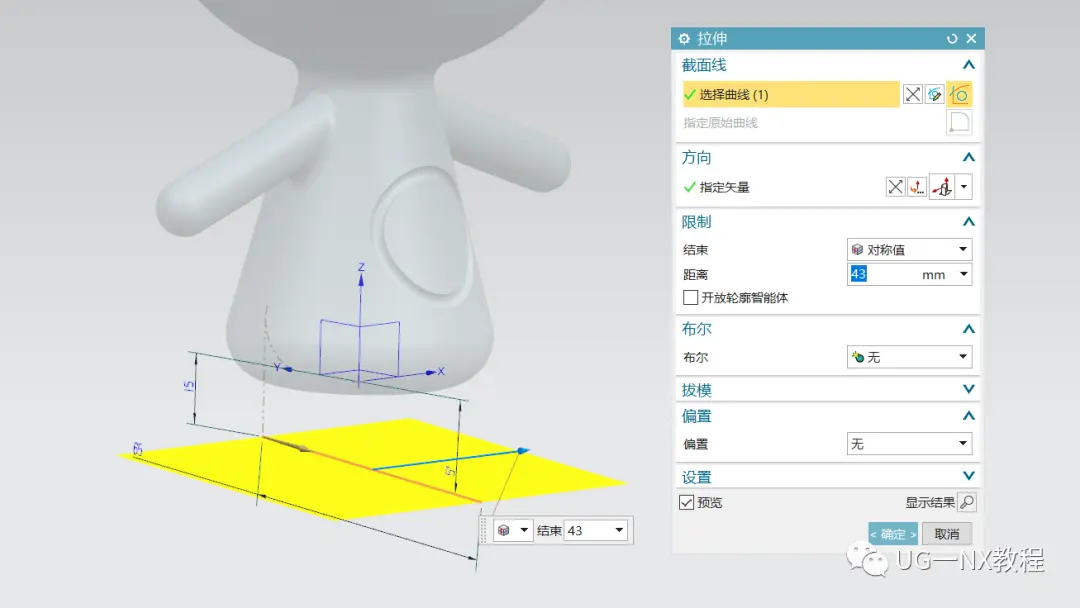This screenshot has height=608, width=1080.
Task: Click the 显示结果 magnifier button
Action: (967, 503)
